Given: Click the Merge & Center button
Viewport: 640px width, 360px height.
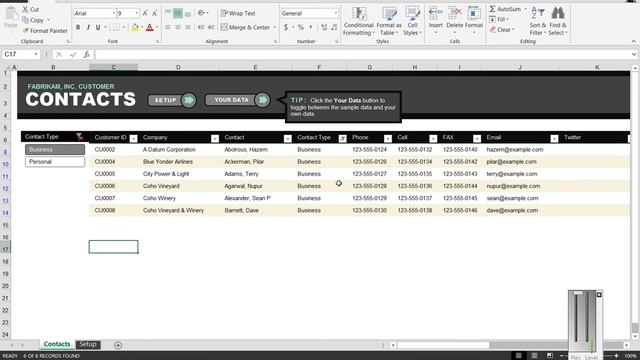Looking at the screenshot, I should pyautogui.click(x=246, y=27).
